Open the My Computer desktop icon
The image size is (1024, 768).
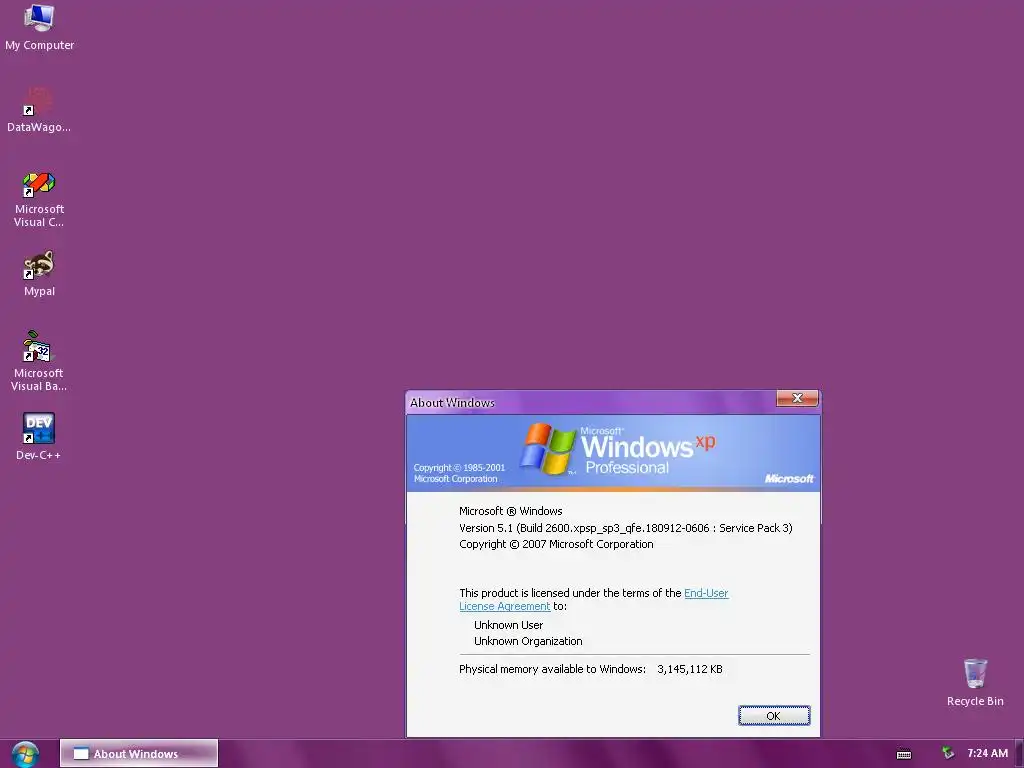pyautogui.click(x=39, y=26)
